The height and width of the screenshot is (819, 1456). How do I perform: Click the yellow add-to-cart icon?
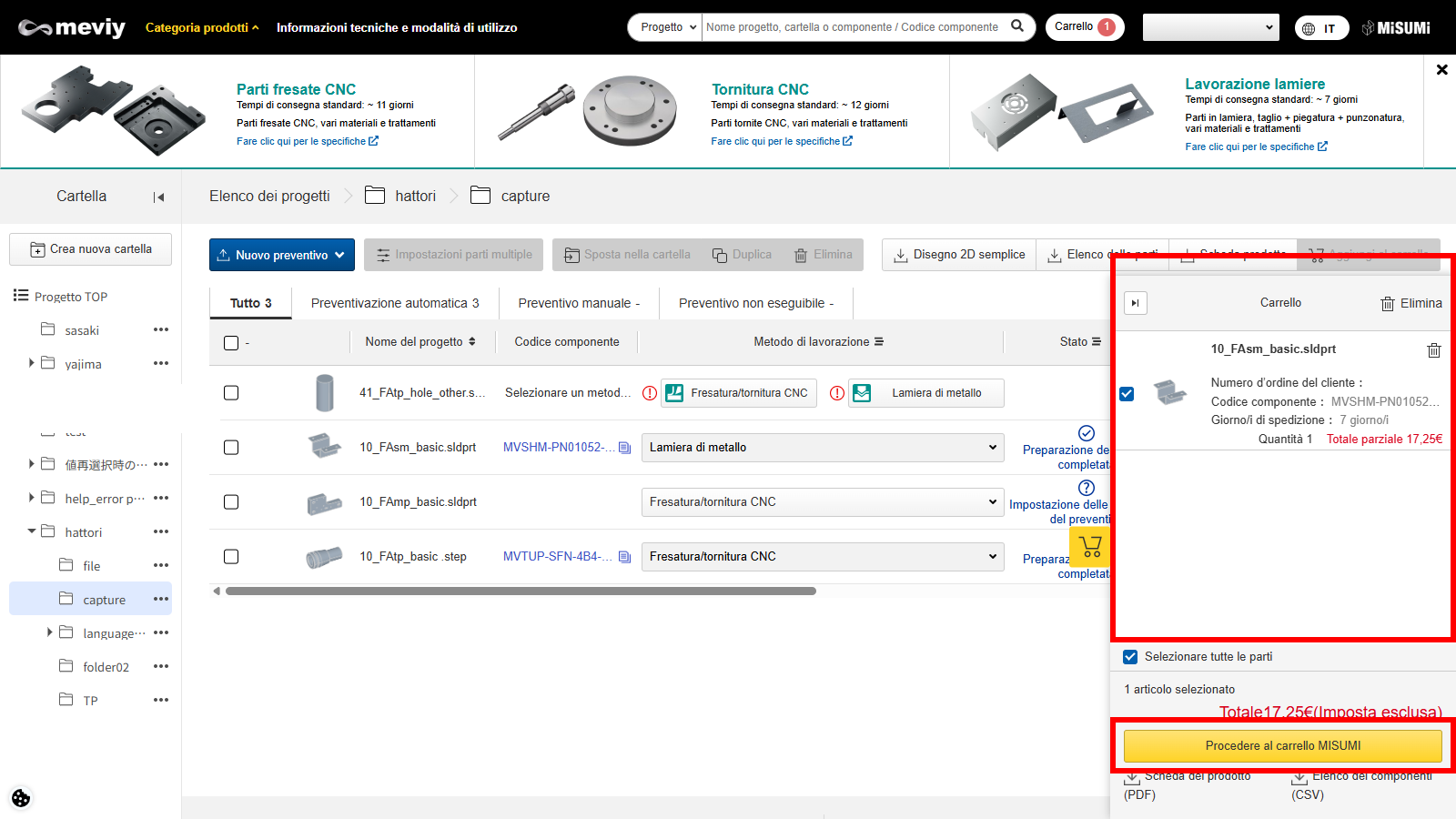[1090, 546]
